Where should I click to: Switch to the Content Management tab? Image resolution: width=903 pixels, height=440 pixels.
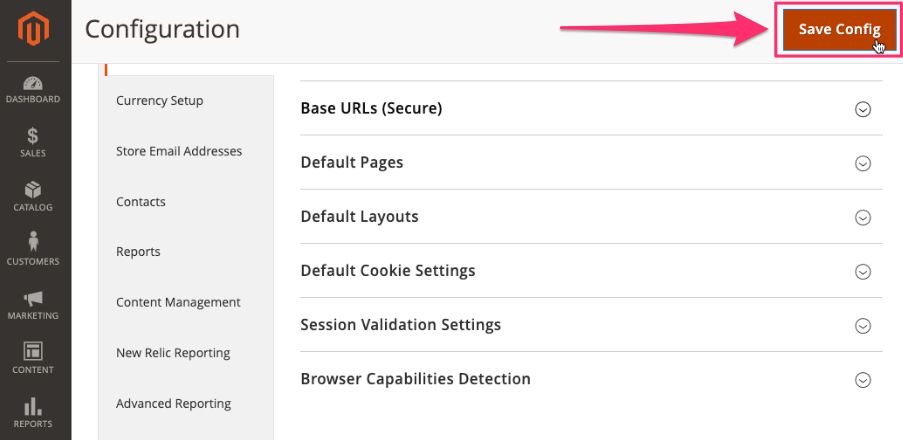178,302
